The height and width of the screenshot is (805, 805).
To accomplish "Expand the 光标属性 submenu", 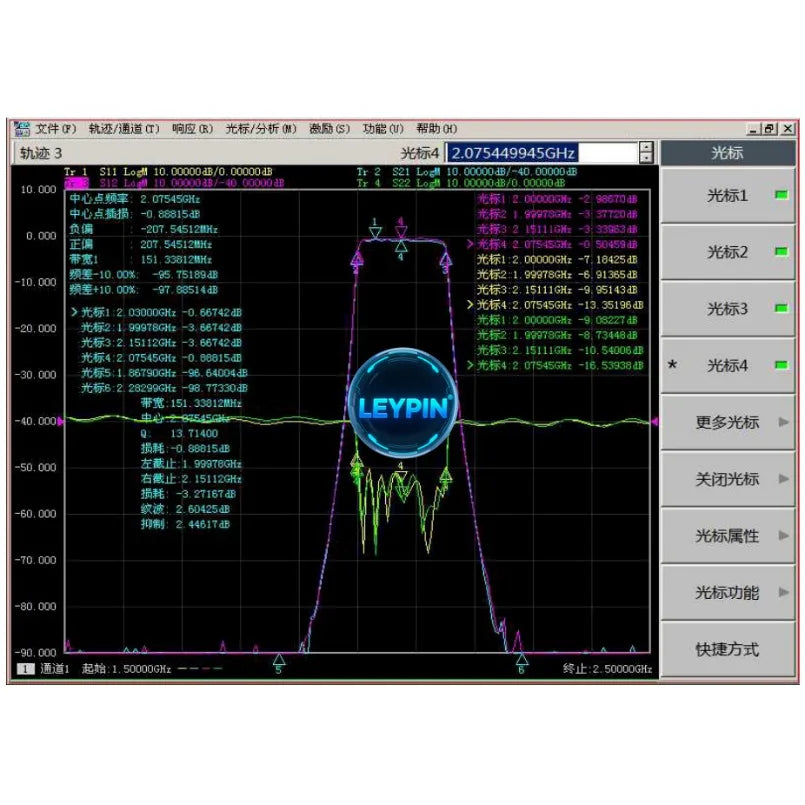I will click(x=727, y=536).
